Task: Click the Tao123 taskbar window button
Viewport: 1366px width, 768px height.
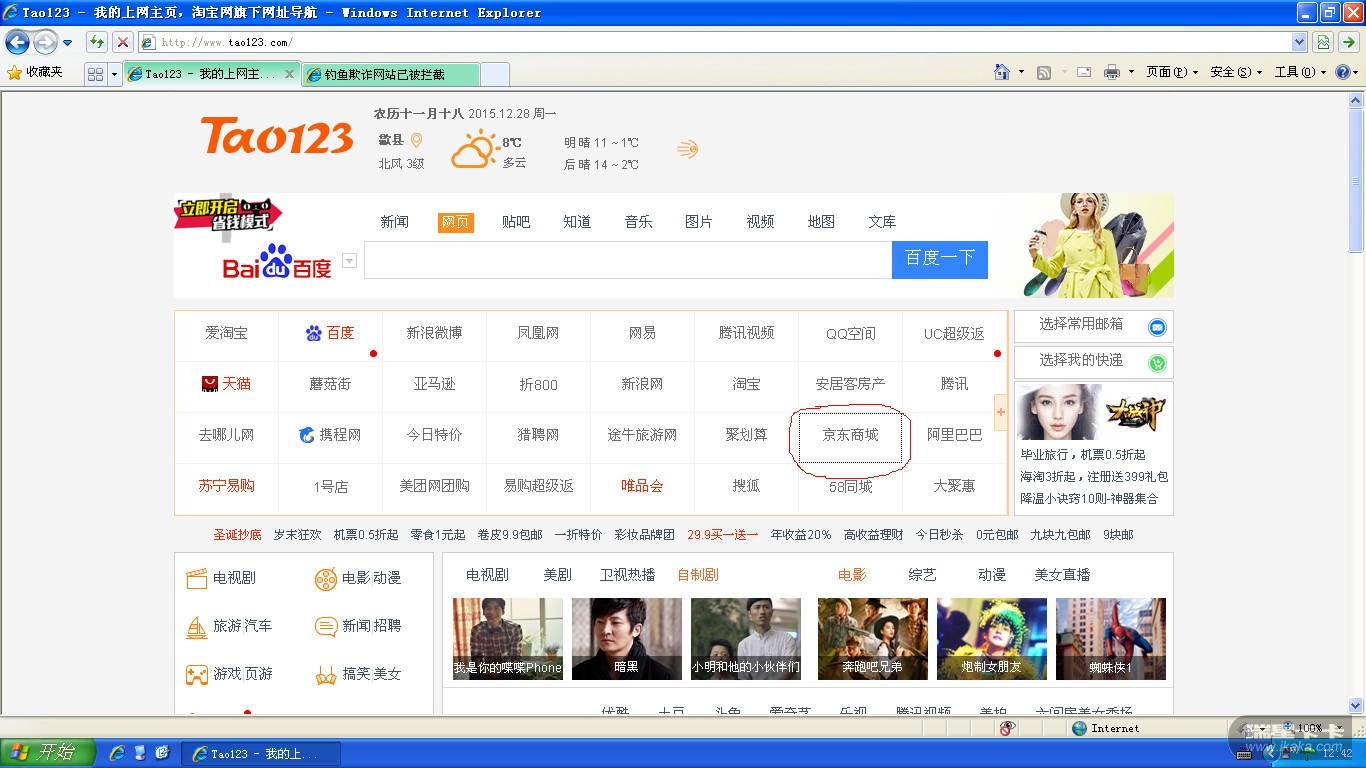Action: click(263, 753)
